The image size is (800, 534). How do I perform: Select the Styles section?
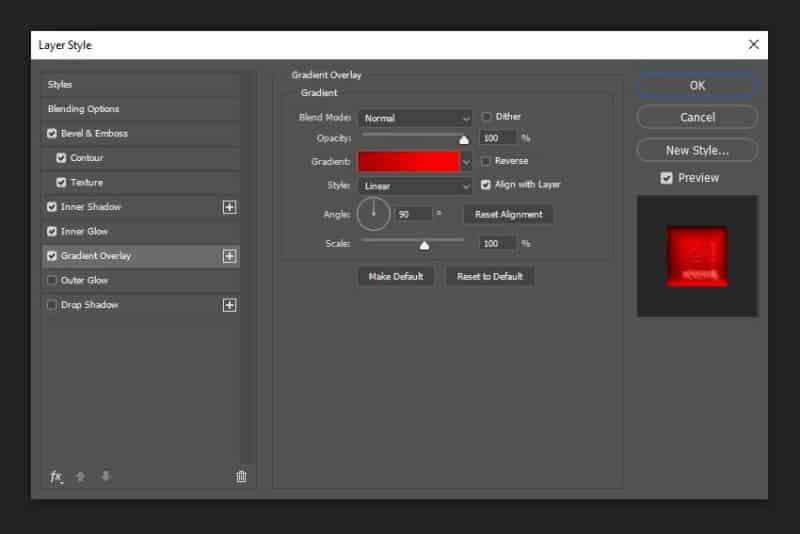(x=140, y=85)
